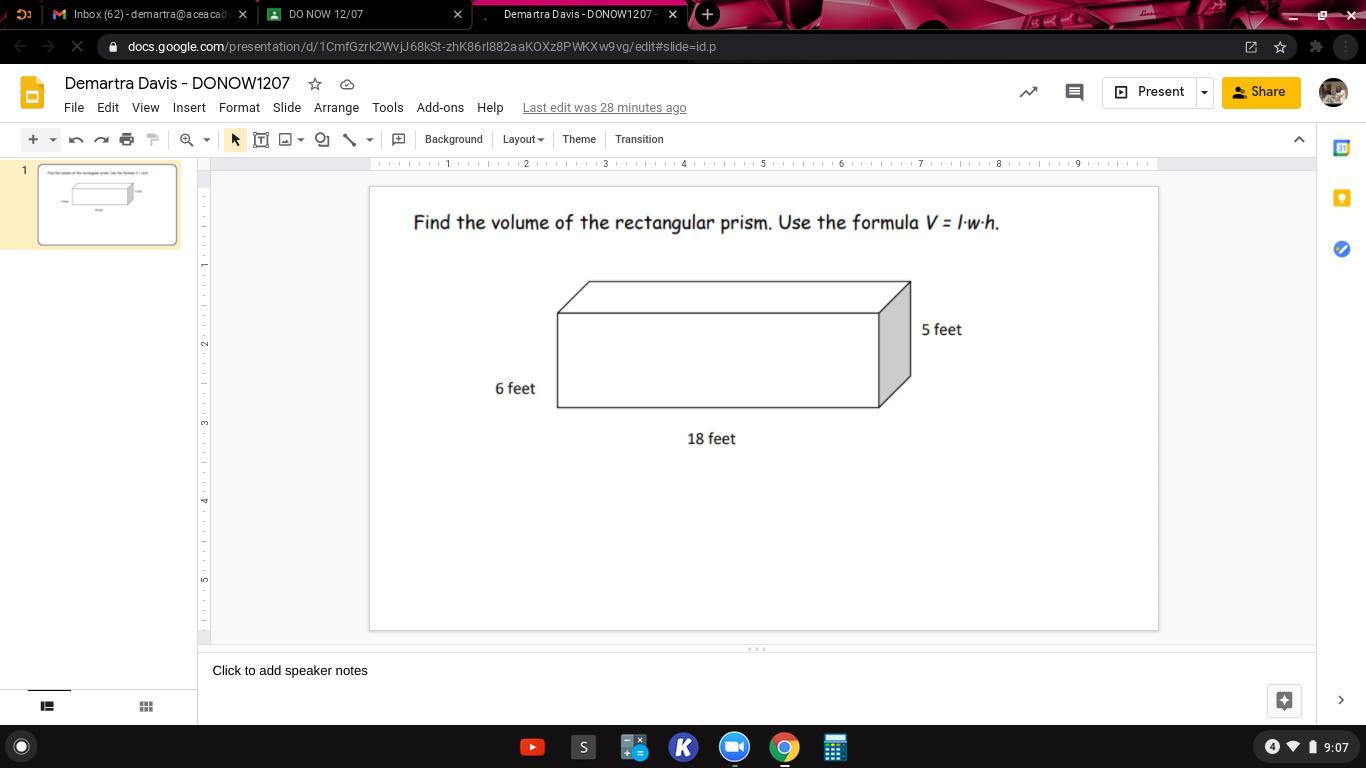Click the undo icon in toolbar
1366x768 pixels.
point(76,140)
